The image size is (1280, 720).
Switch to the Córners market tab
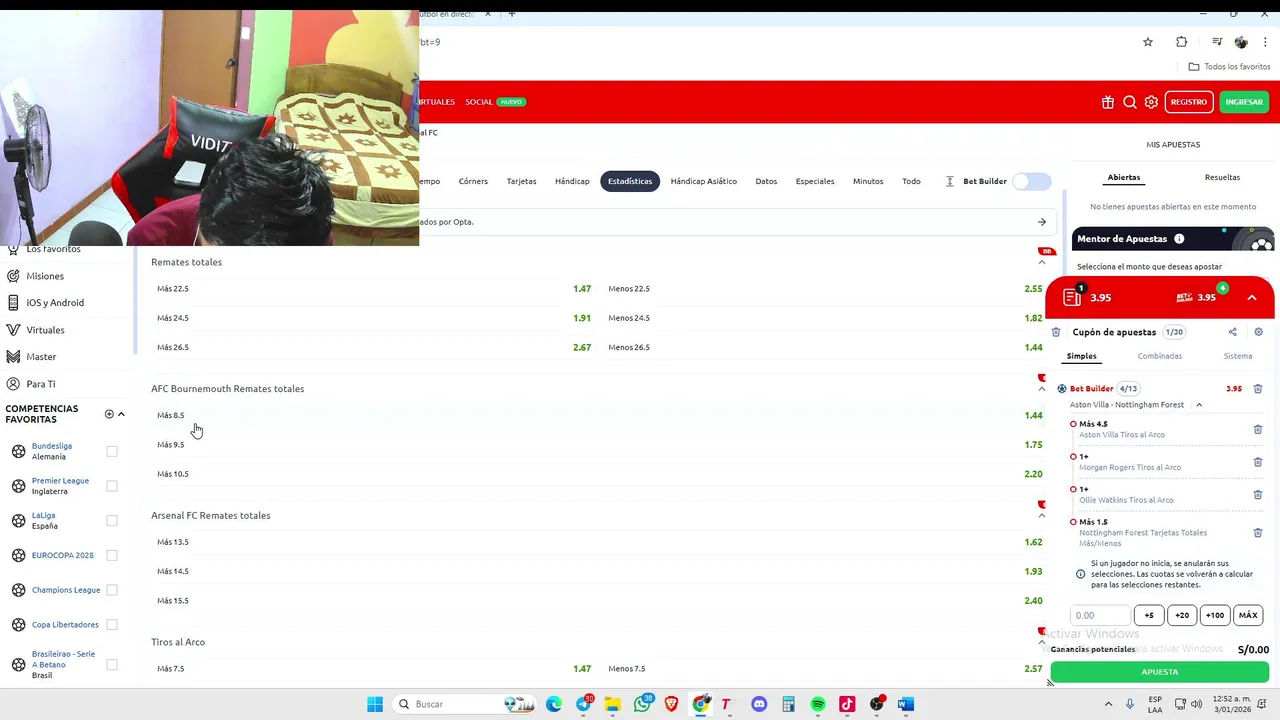coord(473,181)
